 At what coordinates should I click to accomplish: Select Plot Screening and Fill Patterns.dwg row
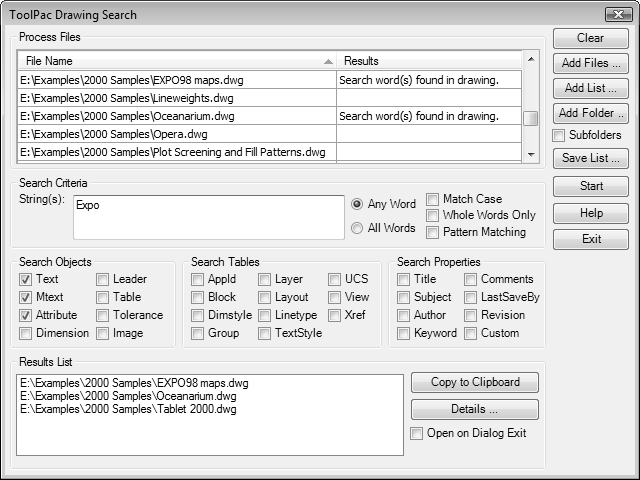pyautogui.click(x=270, y=152)
